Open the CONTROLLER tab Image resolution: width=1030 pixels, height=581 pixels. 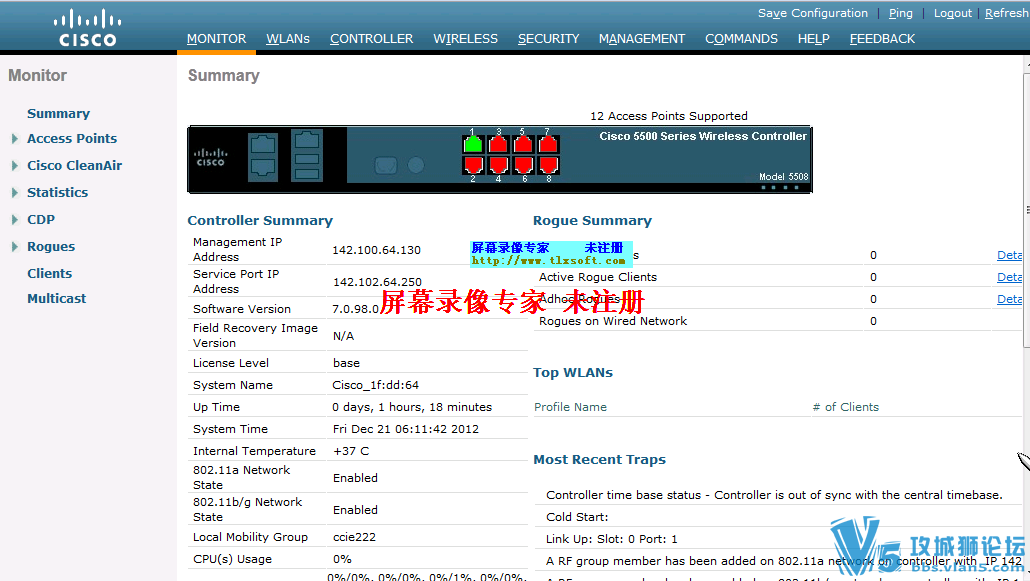click(x=371, y=39)
